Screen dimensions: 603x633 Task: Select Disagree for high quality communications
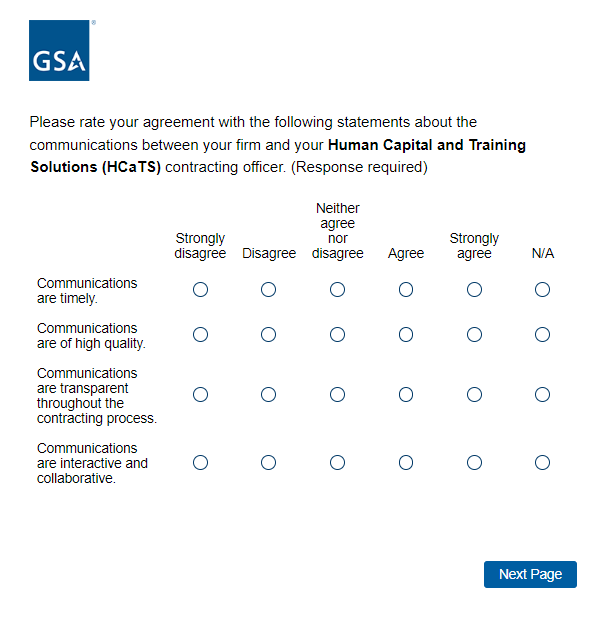tap(268, 335)
